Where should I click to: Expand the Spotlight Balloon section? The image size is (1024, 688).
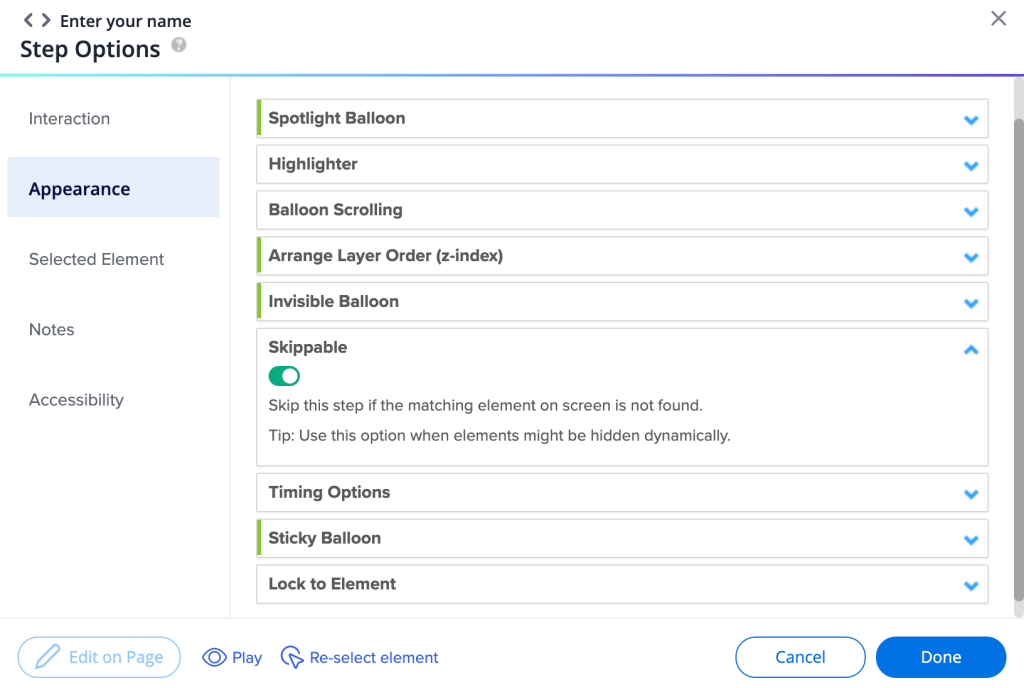tap(970, 119)
